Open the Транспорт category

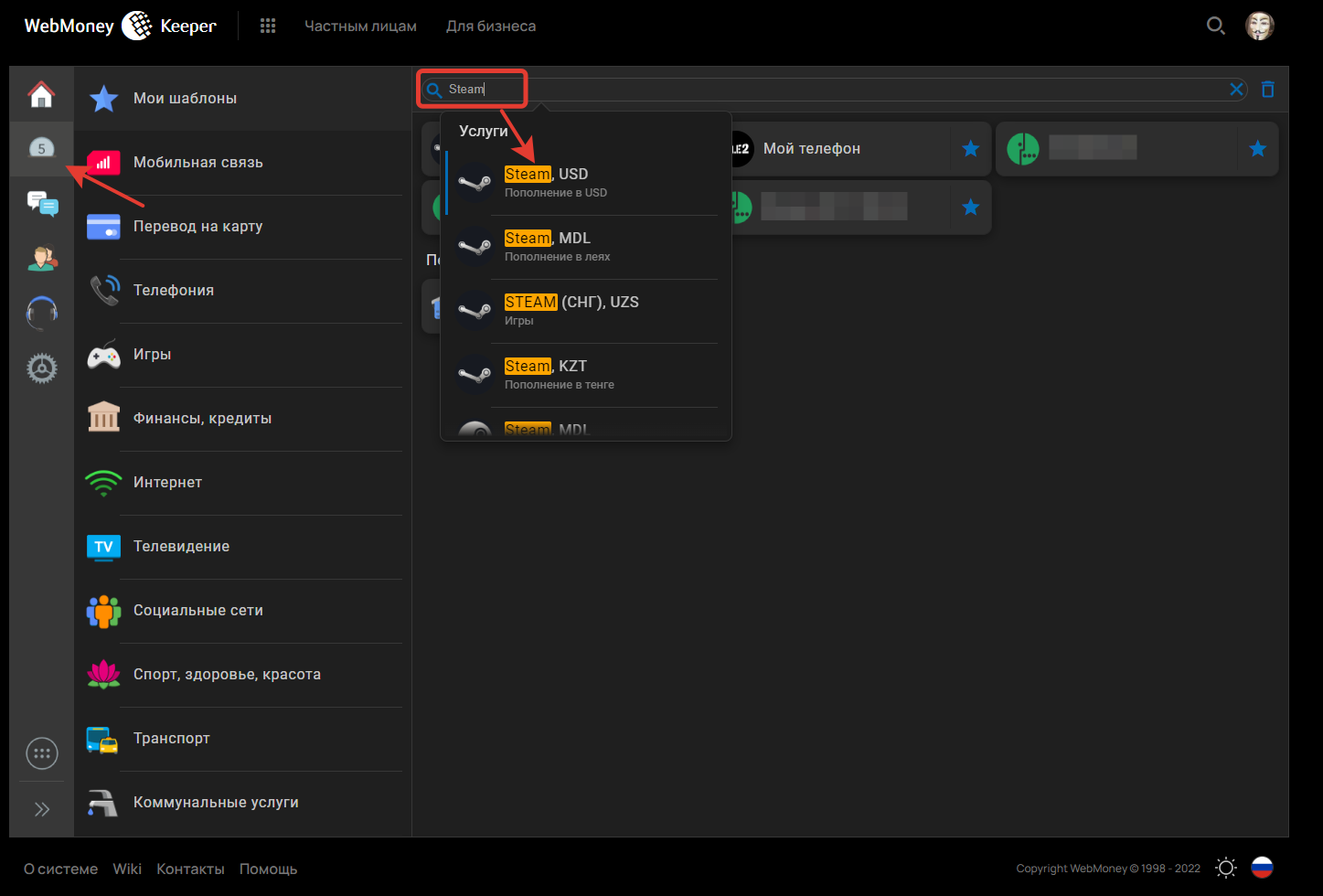[242, 739]
